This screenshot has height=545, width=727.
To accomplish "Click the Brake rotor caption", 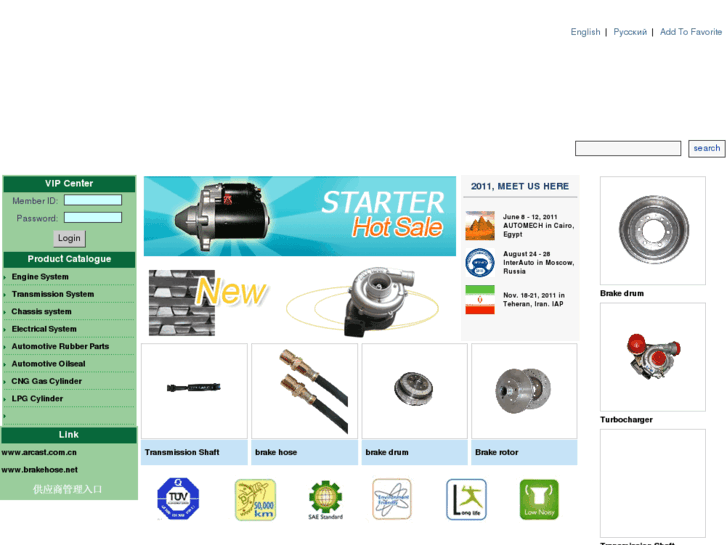I will click(497, 452).
